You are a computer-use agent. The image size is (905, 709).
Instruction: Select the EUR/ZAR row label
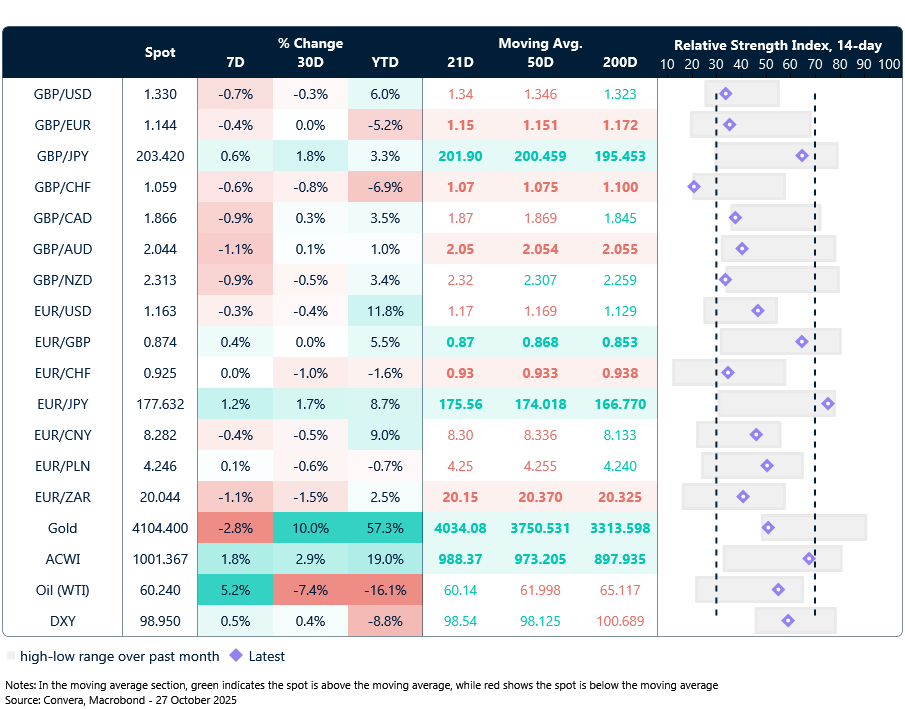tap(63, 497)
